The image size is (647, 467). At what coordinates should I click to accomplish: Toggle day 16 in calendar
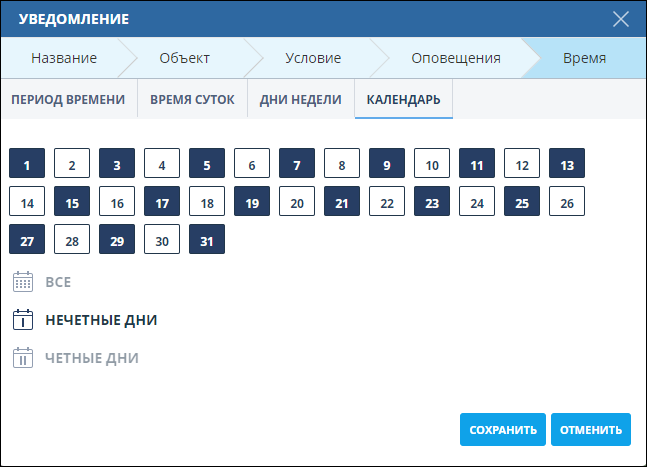[117, 201]
